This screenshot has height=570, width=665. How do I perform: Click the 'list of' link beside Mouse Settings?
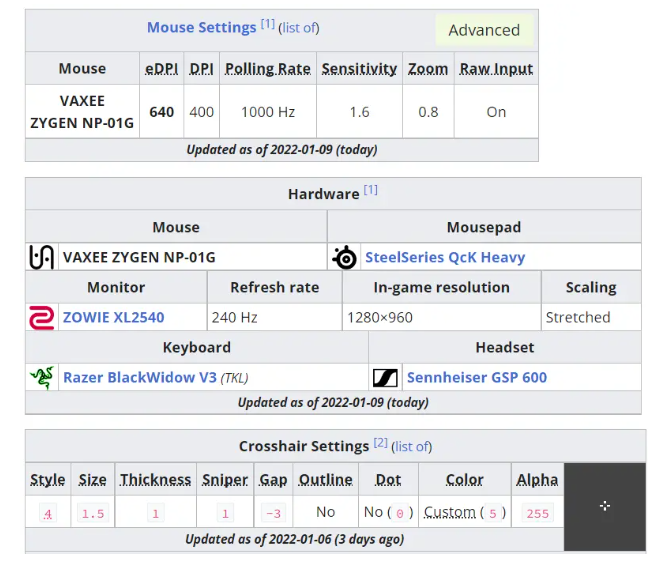click(300, 28)
